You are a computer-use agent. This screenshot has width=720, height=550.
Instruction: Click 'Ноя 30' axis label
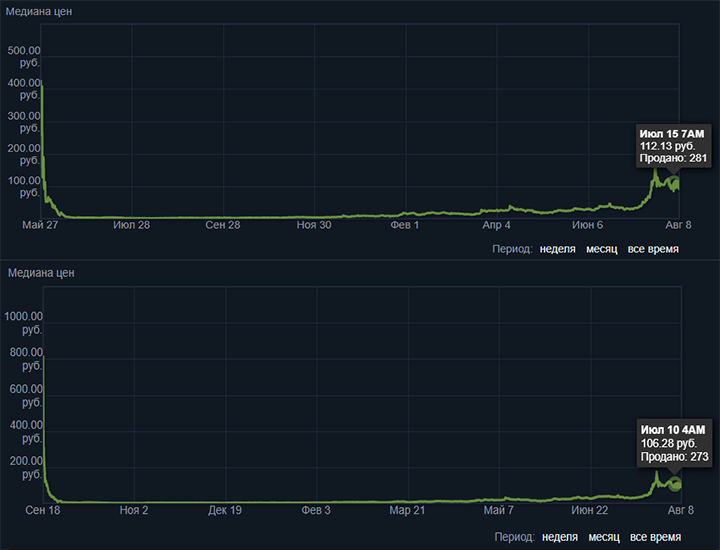(x=314, y=225)
